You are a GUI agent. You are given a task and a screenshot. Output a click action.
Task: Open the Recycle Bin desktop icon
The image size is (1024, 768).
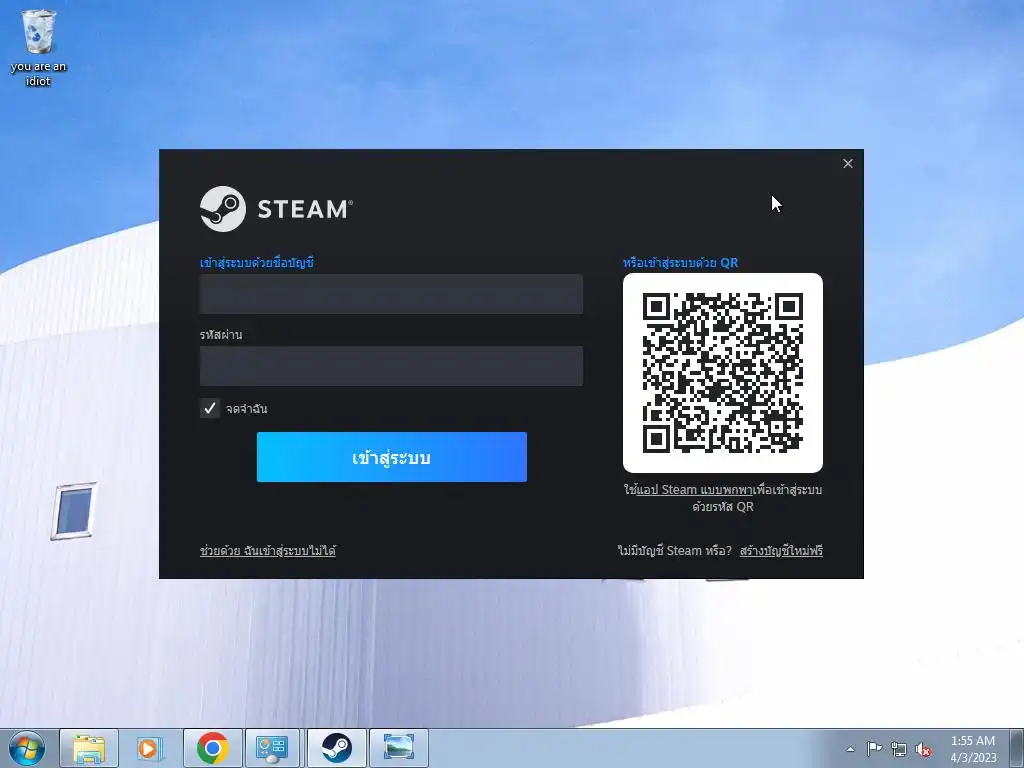point(38,48)
